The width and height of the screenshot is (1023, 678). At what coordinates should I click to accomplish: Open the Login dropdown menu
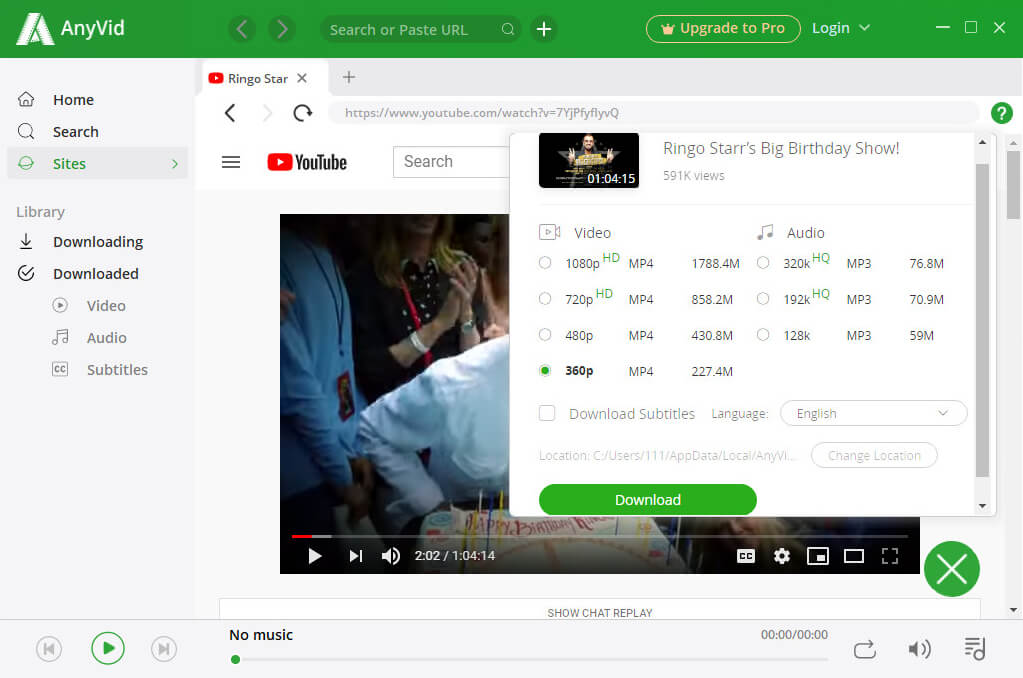[840, 29]
